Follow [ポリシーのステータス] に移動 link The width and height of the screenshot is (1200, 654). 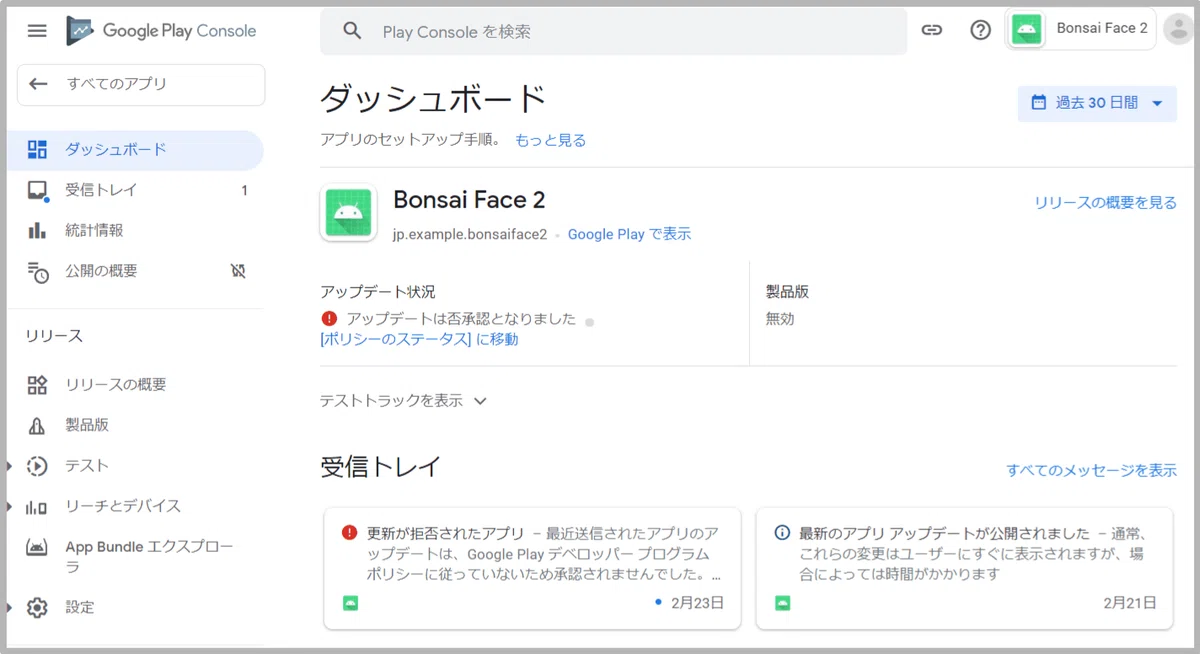[419, 339]
